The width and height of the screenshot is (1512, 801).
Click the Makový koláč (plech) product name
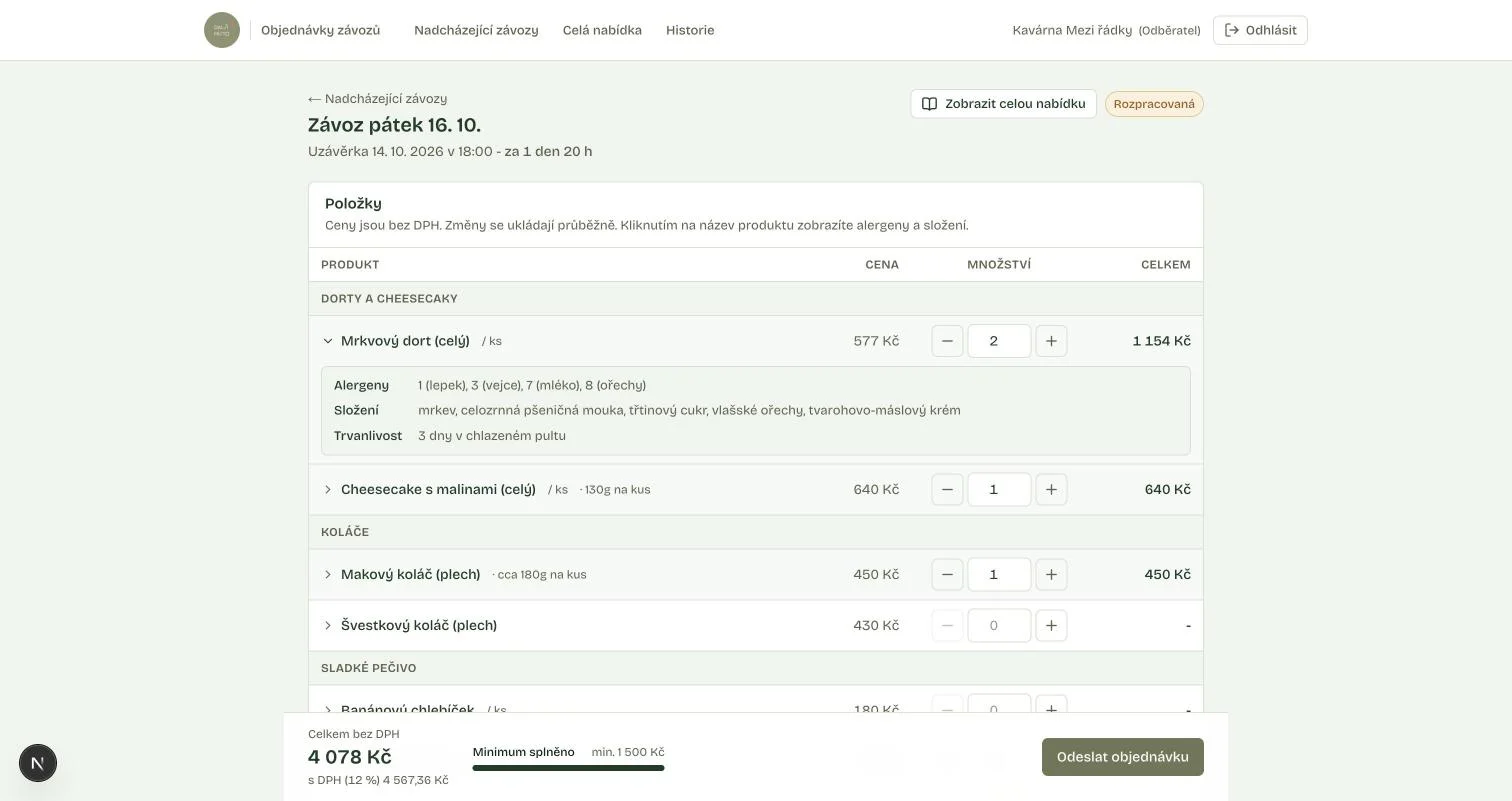tap(410, 574)
